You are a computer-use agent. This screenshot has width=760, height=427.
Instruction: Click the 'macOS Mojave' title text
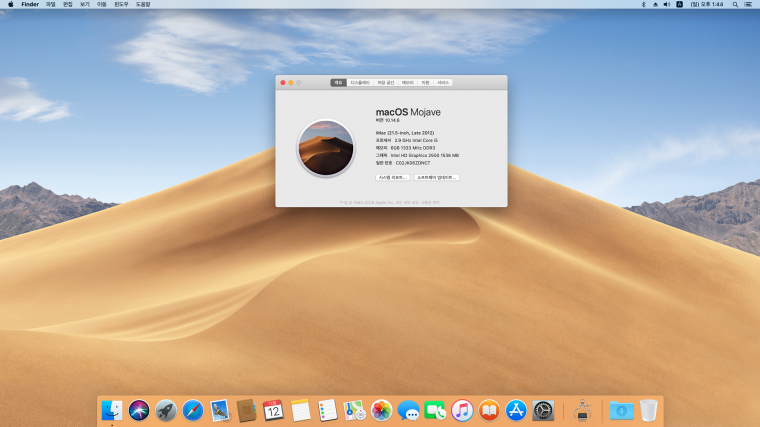(408, 112)
